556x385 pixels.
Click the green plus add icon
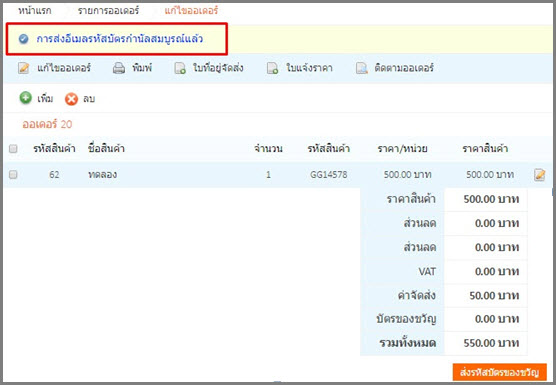click(x=26, y=97)
